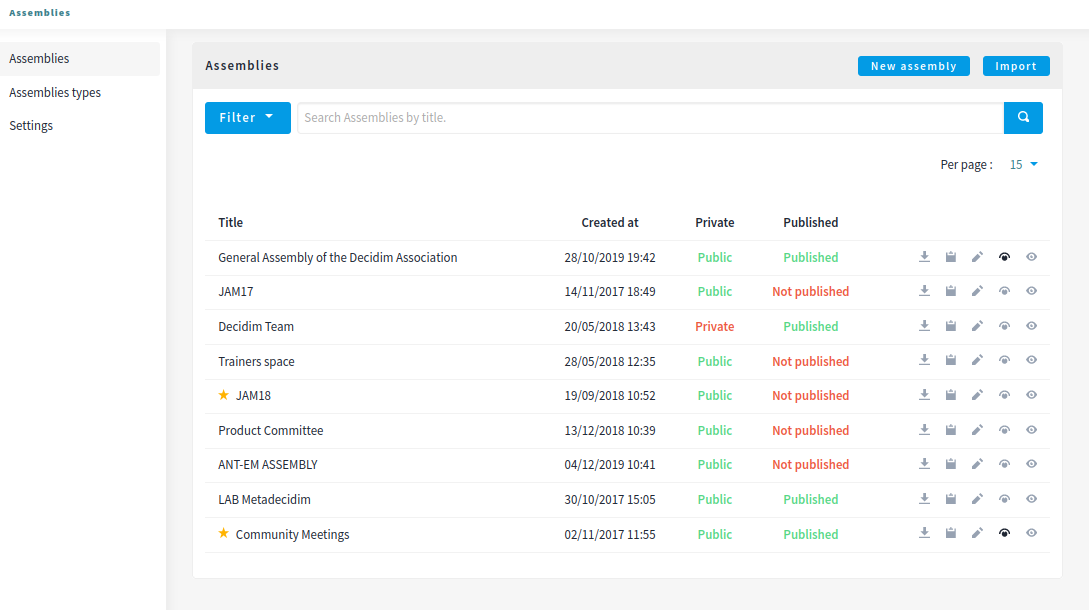
Task: Click the magnifier search button
Action: click(1023, 117)
